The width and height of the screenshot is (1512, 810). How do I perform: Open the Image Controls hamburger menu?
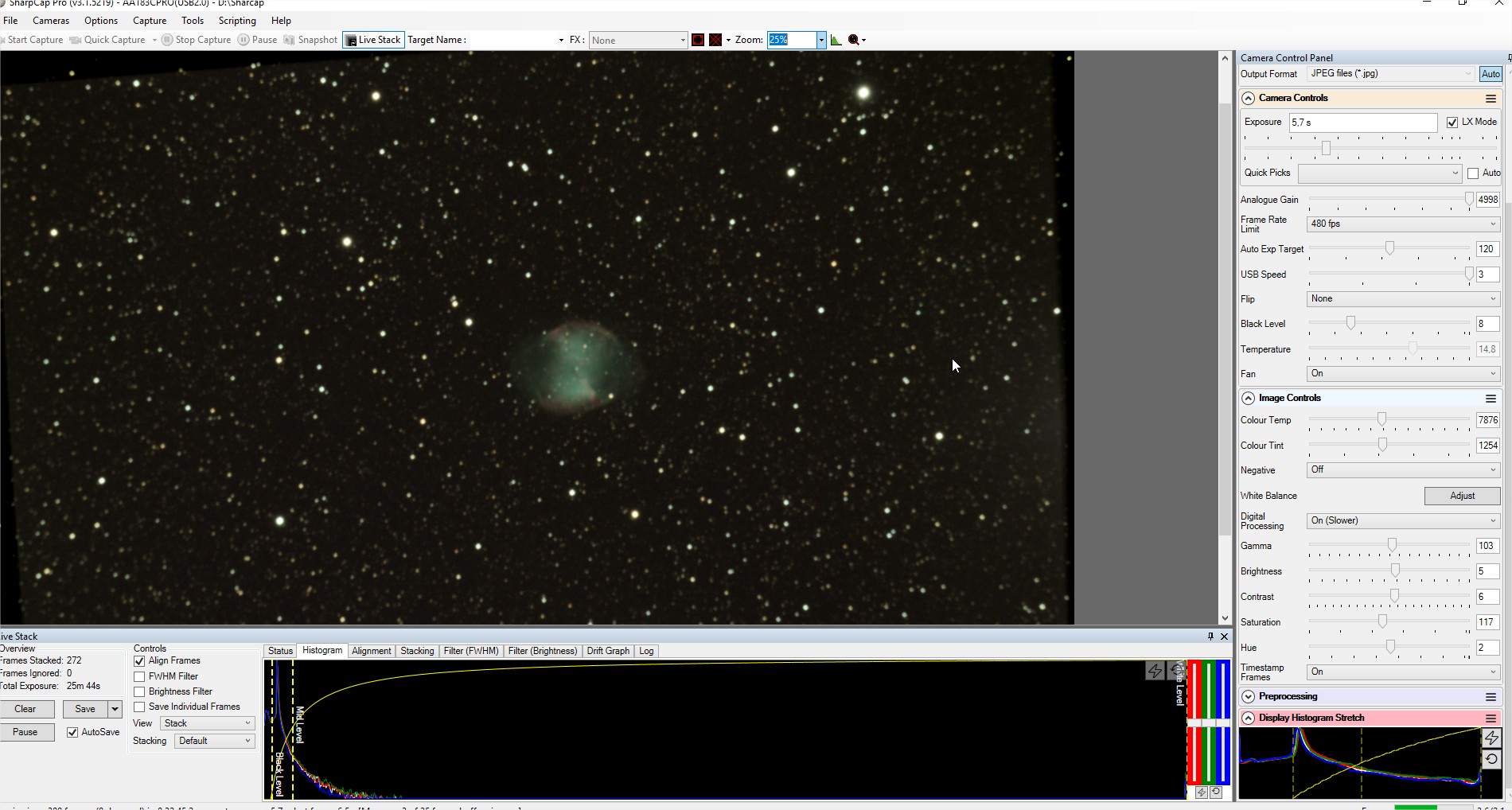1491,399
